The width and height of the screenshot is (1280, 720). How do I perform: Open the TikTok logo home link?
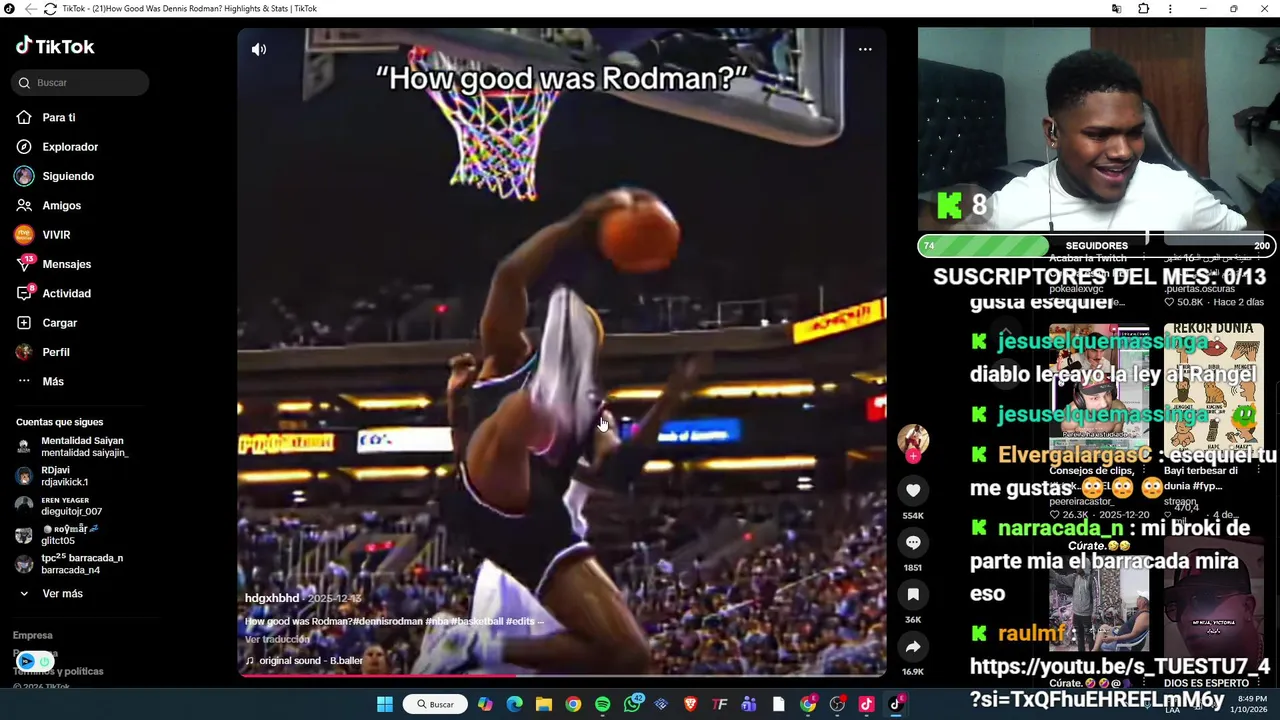pos(55,46)
